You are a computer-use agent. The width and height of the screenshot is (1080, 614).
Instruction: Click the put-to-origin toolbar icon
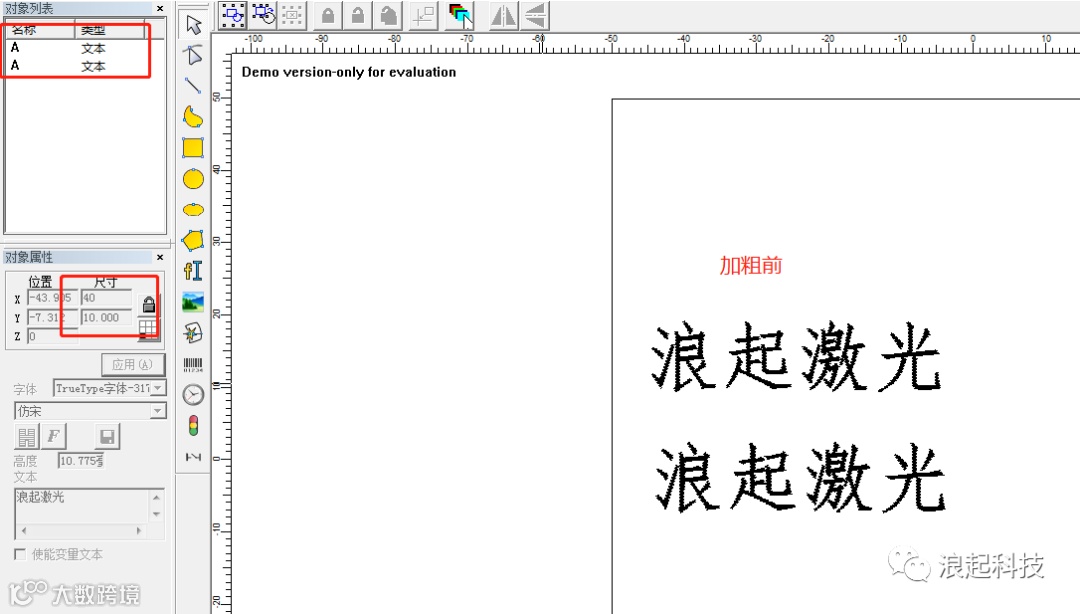pyautogui.click(x=423, y=15)
